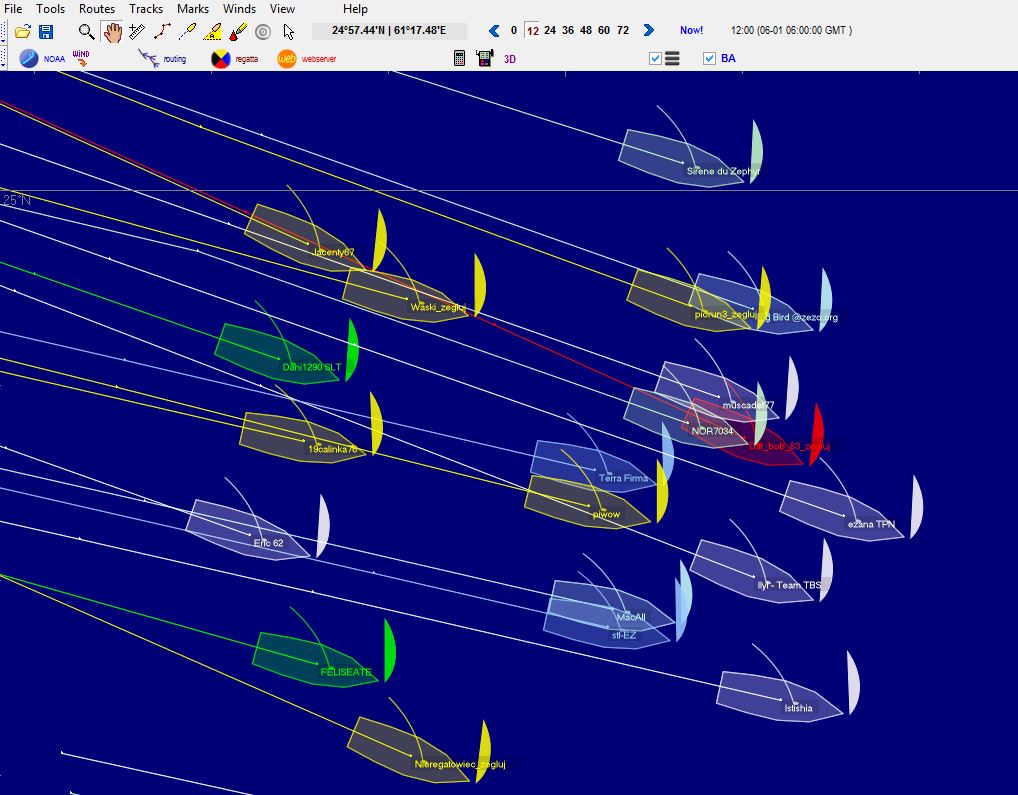Step forecast time back with left arrow
The width and height of the screenshot is (1018, 795).
494,31
